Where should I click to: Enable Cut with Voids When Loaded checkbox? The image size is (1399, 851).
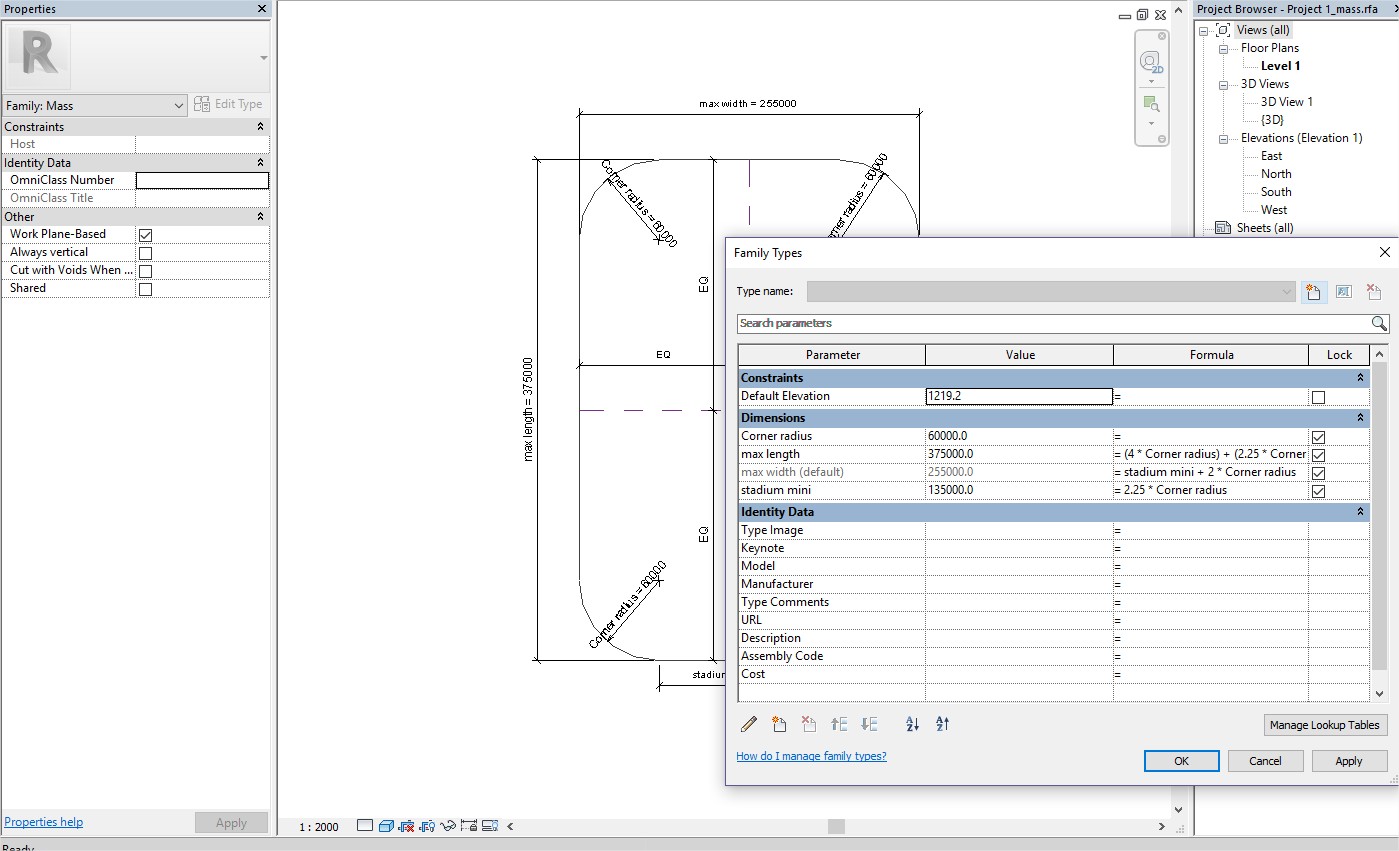[145, 270]
